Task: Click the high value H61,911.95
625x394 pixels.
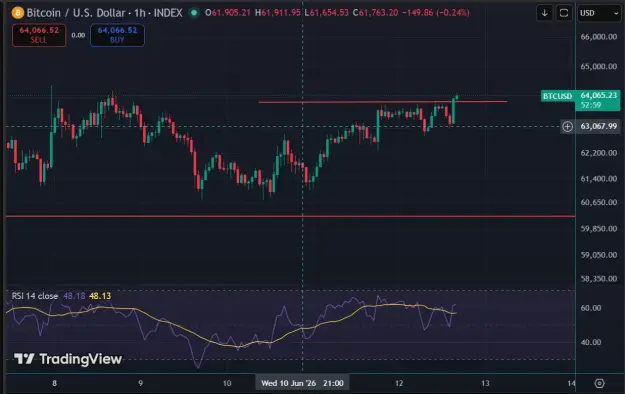Action: click(278, 13)
